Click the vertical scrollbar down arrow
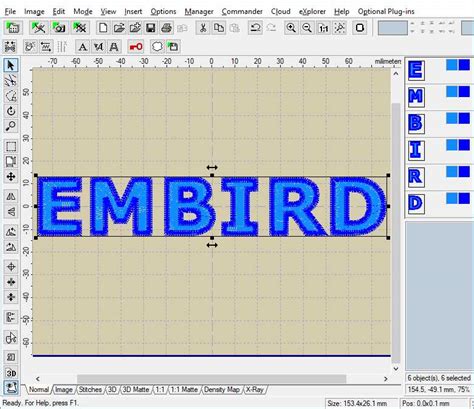 coord(396,369)
